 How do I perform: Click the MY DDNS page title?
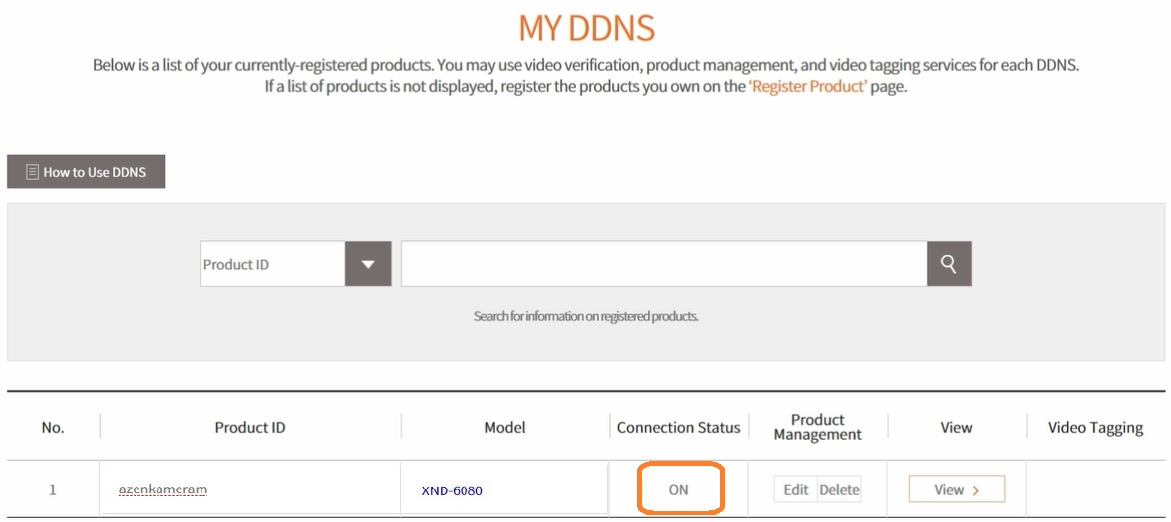point(586,28)
